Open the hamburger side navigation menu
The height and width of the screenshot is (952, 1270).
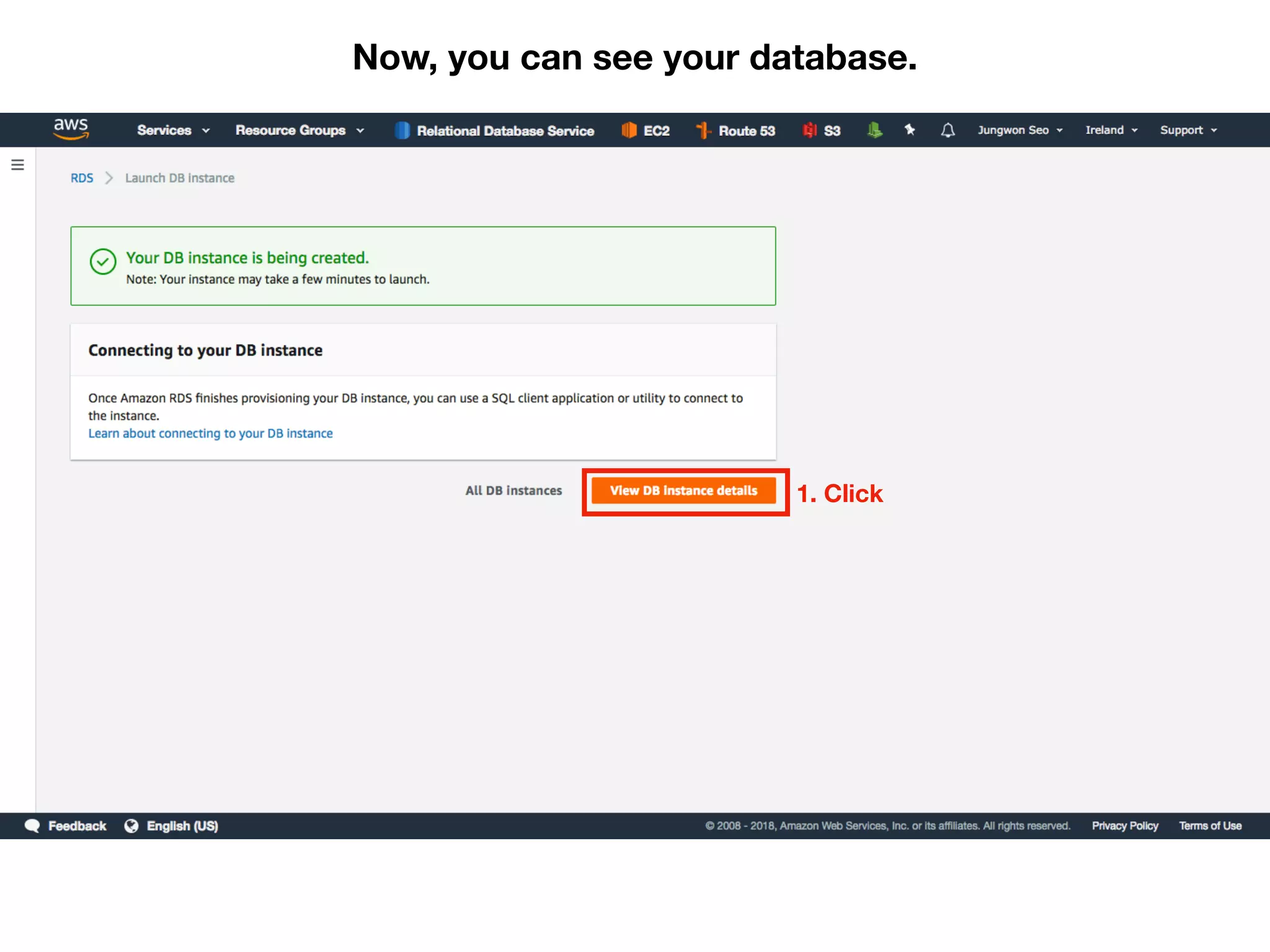click(17, 164)
